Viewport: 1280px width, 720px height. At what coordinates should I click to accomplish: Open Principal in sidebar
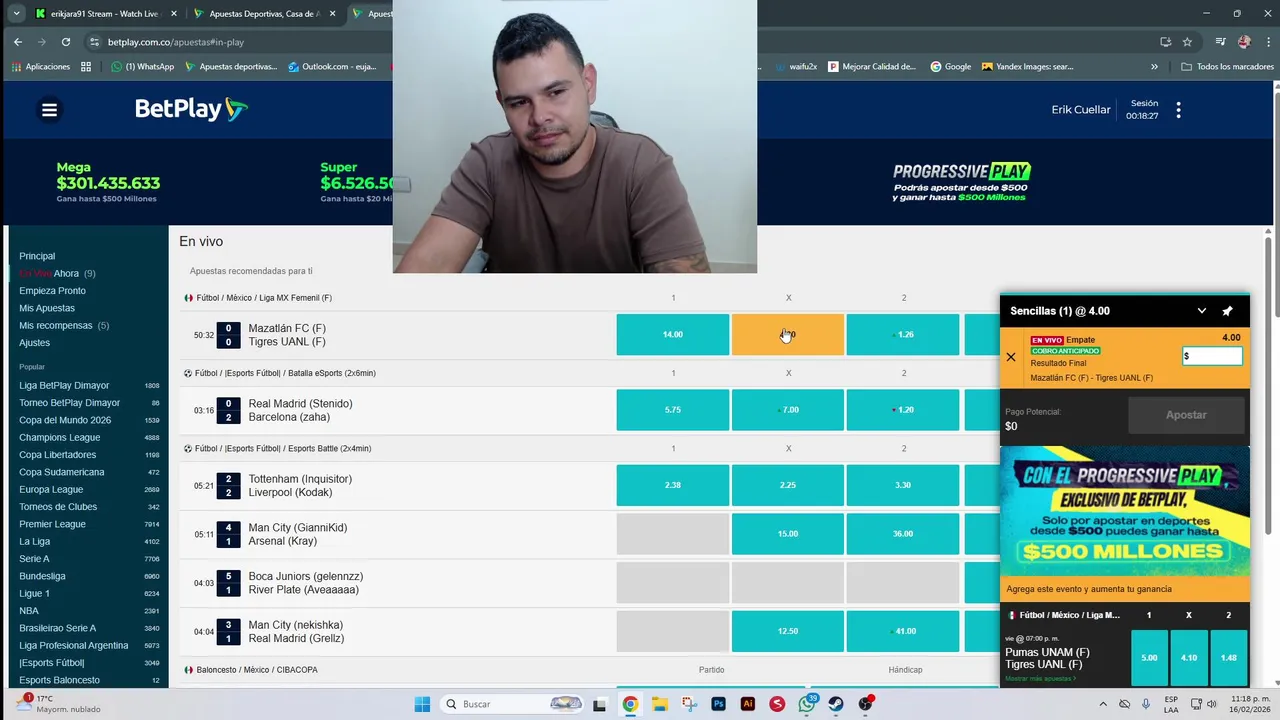tap(37, 256)
